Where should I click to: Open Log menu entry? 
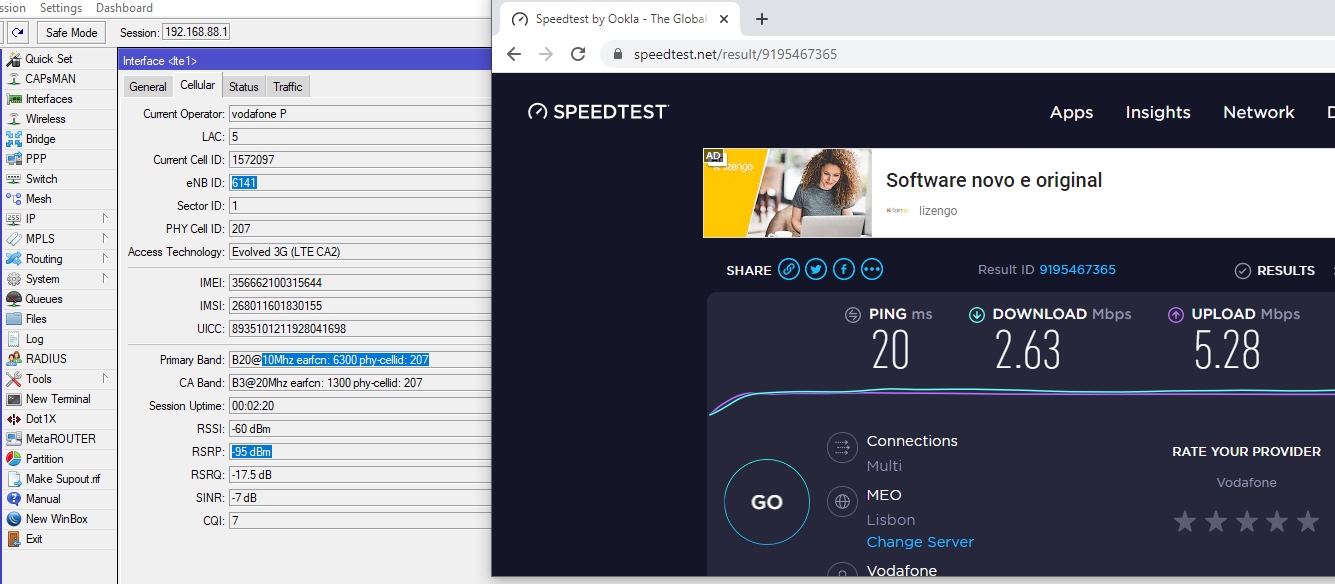[x=34, y=339]
